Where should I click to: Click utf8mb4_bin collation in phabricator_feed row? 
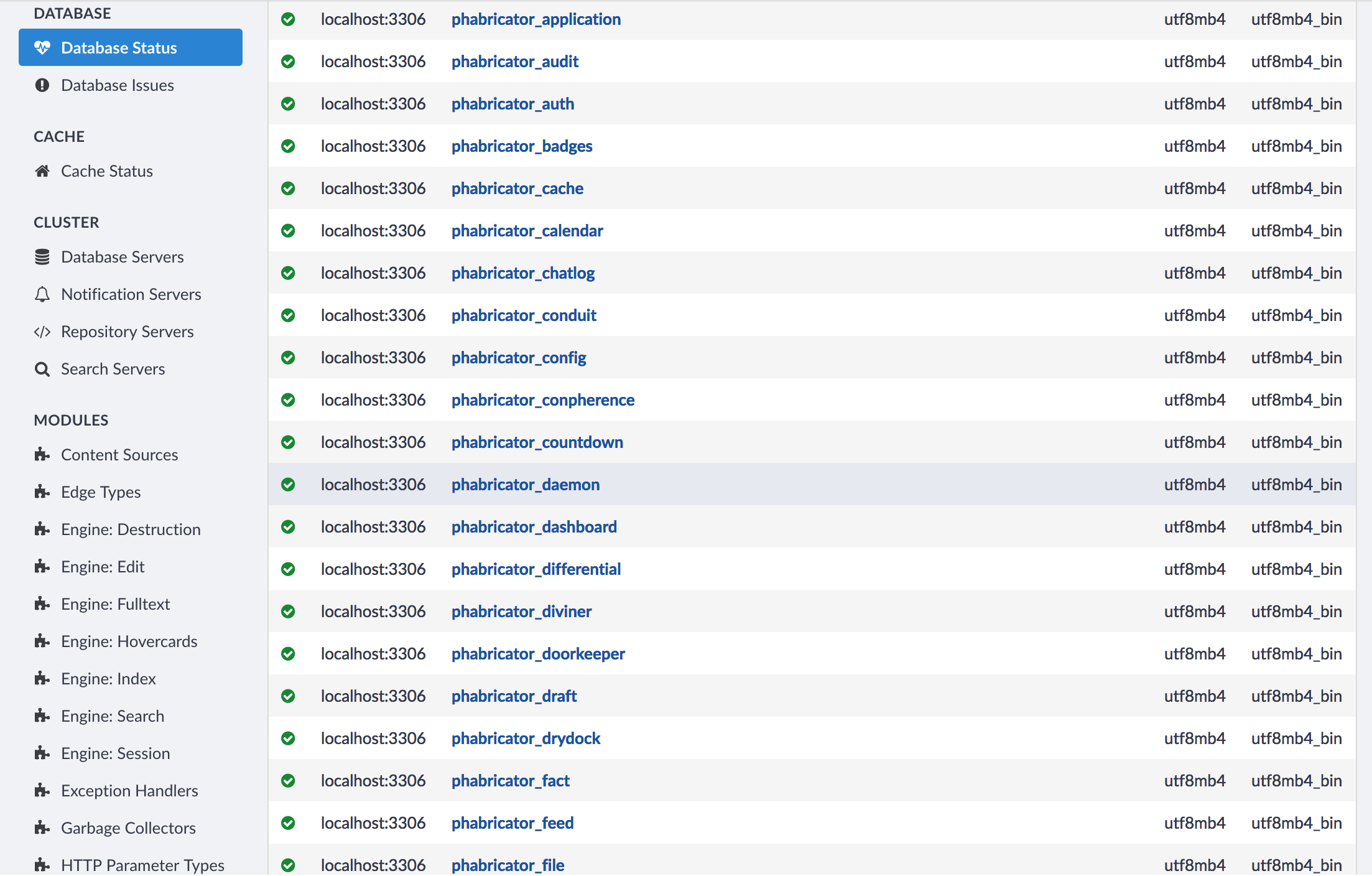[1296, 823]
